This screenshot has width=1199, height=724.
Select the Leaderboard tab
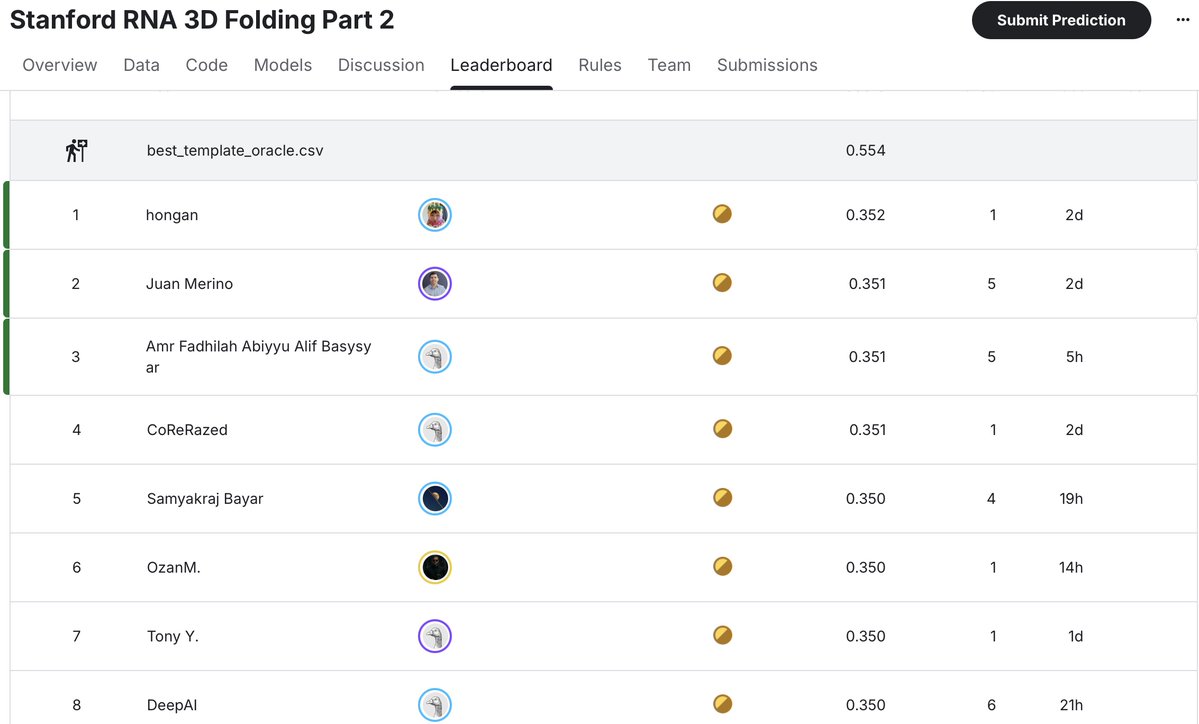point(501,65)
